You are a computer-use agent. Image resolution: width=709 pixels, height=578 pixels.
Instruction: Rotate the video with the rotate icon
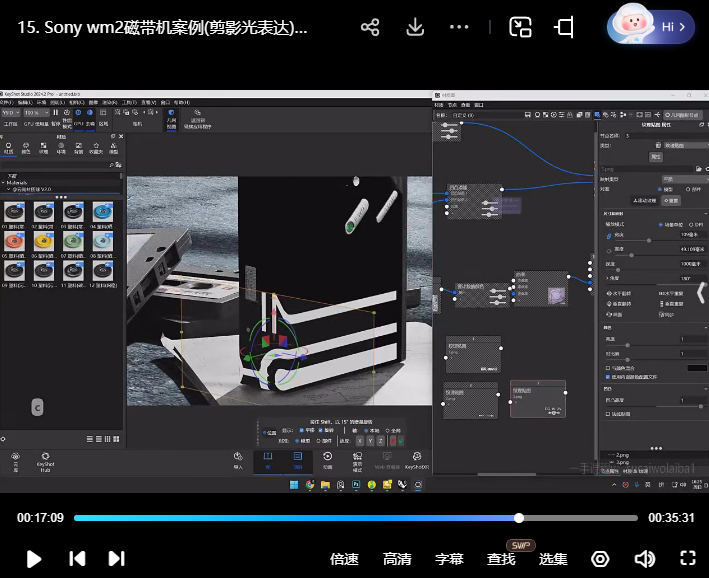click(x=566, y=27)
